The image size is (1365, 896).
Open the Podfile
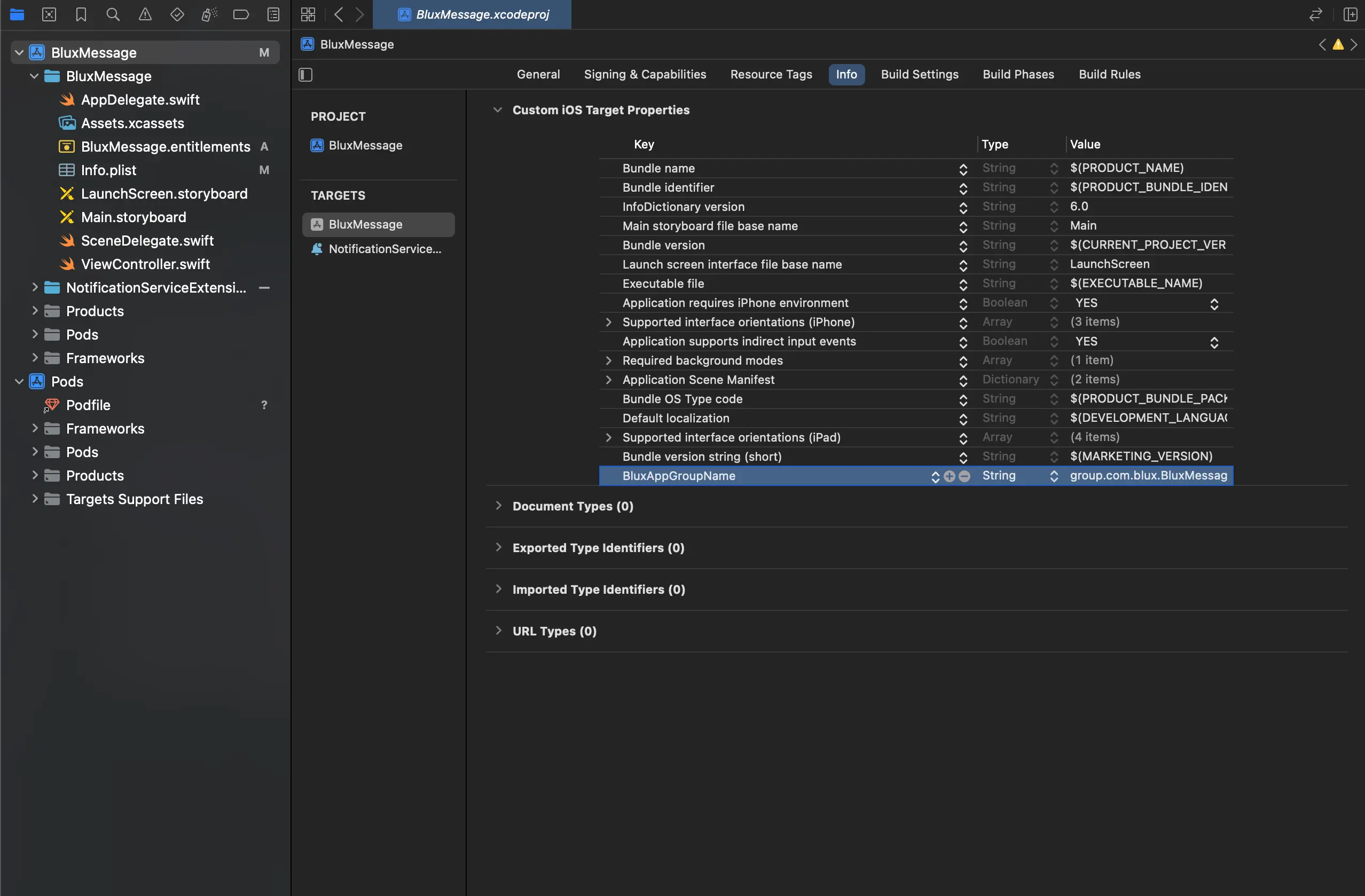pos(88,406)
